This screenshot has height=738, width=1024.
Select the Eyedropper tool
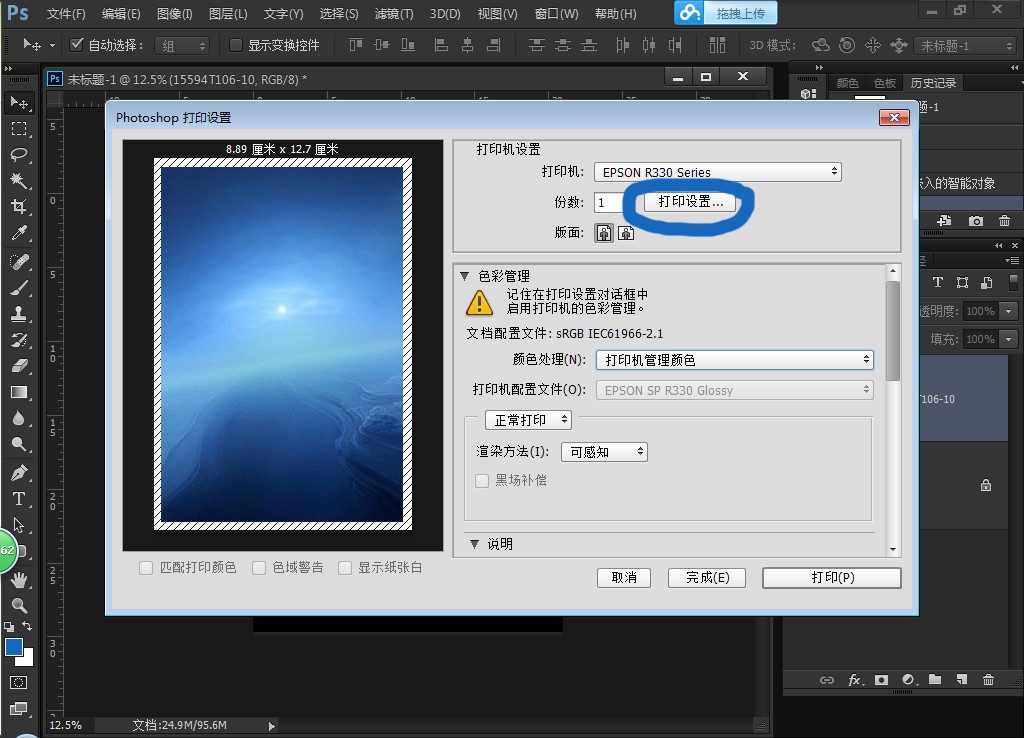pos(19,233)
